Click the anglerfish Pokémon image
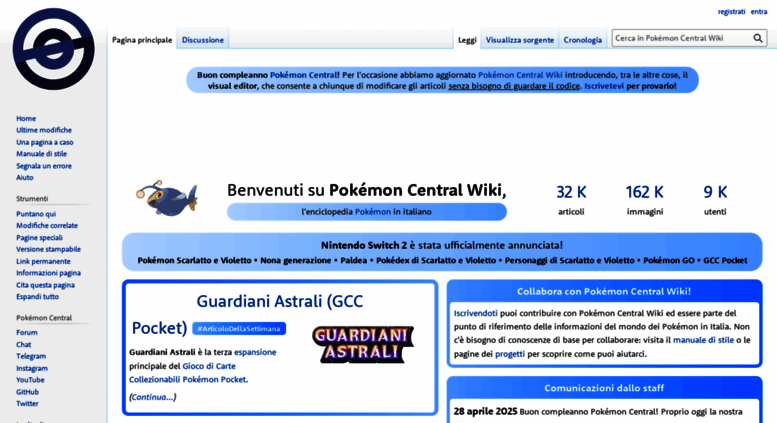 pyautogui.click(x=166, y=198)
